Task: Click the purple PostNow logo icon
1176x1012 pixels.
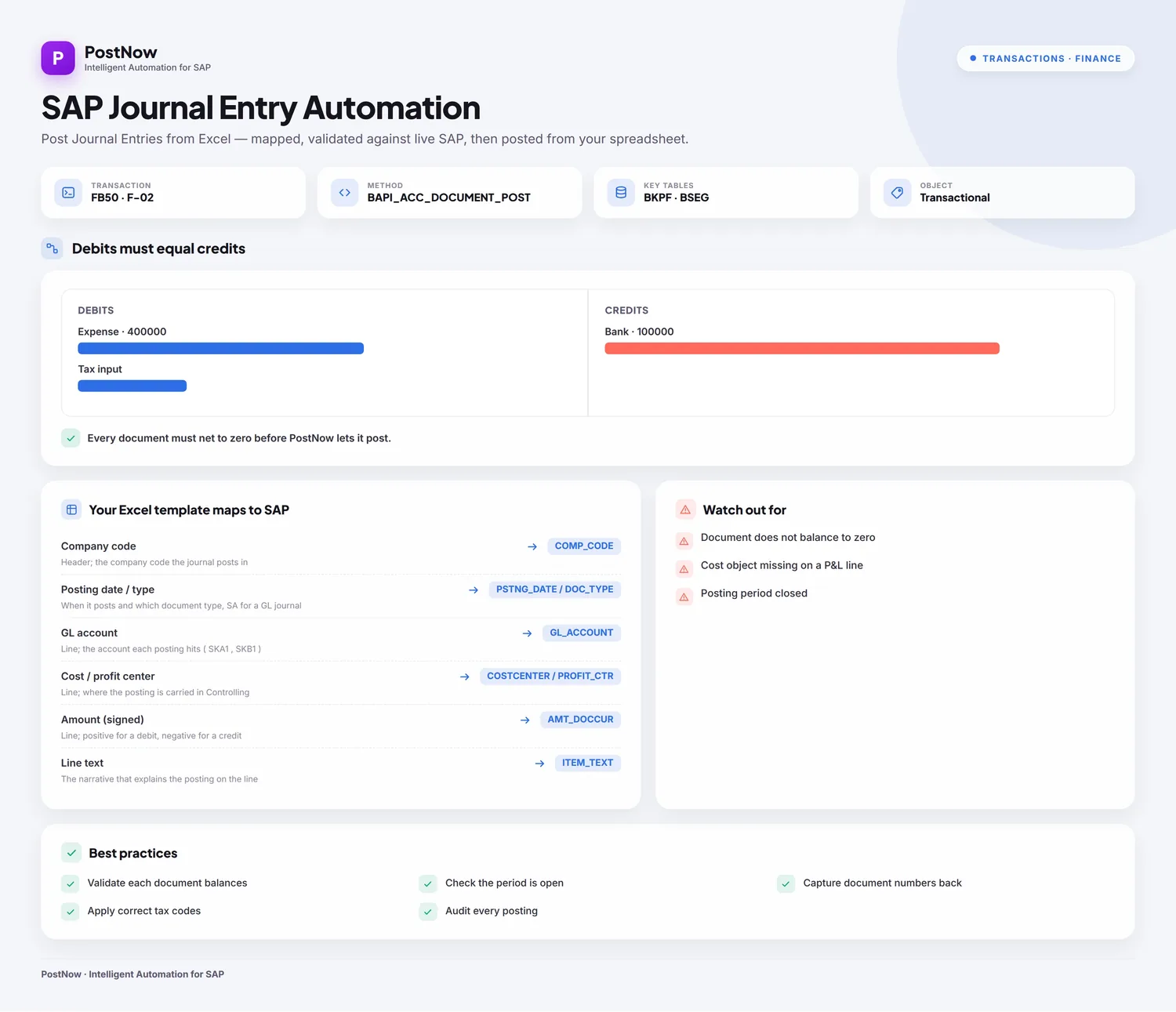Action: click(x=58, y=58)
